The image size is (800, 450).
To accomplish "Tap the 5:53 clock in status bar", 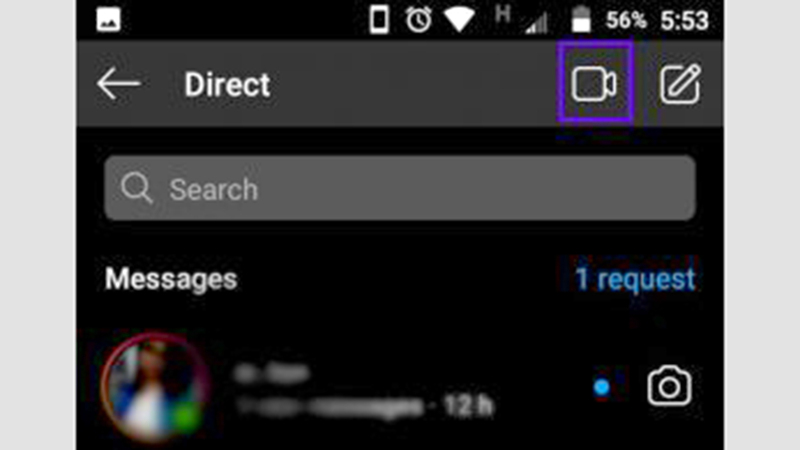I will point(684,21).
